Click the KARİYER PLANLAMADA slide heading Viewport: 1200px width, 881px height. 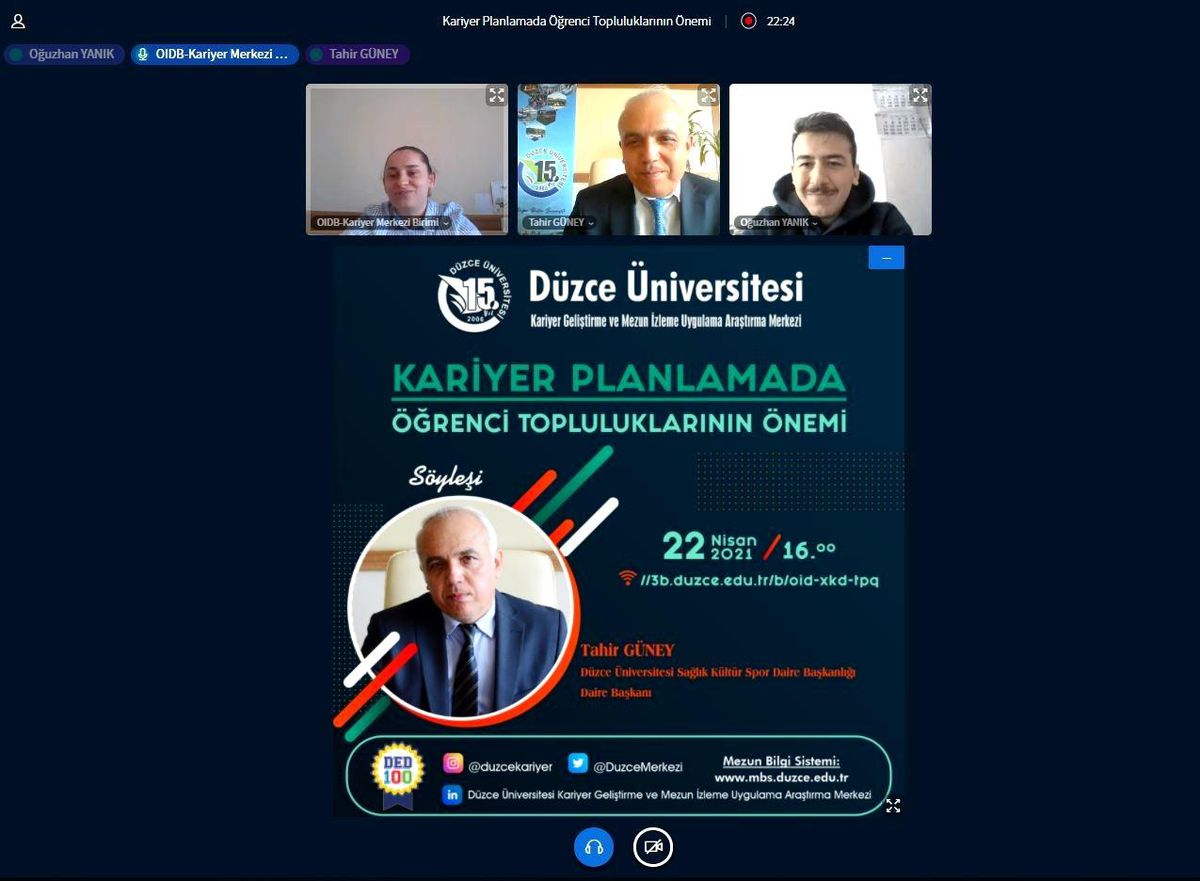(619, 377)
